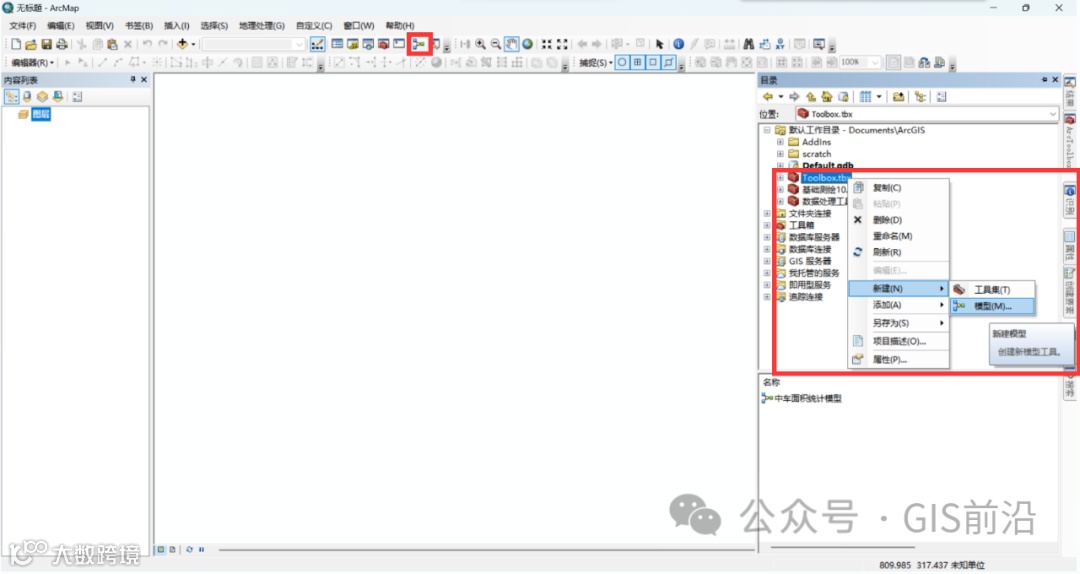Viewport: 1080px width, 574px height.
Task: Switch to Data View at map bottom
Action: pyautogui.click(x=160, y=549)
